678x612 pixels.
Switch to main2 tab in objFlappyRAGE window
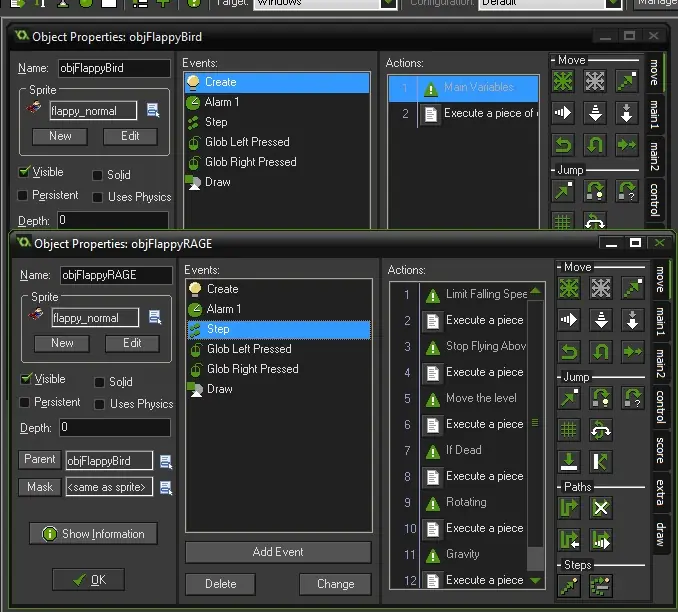click(660, 363)
